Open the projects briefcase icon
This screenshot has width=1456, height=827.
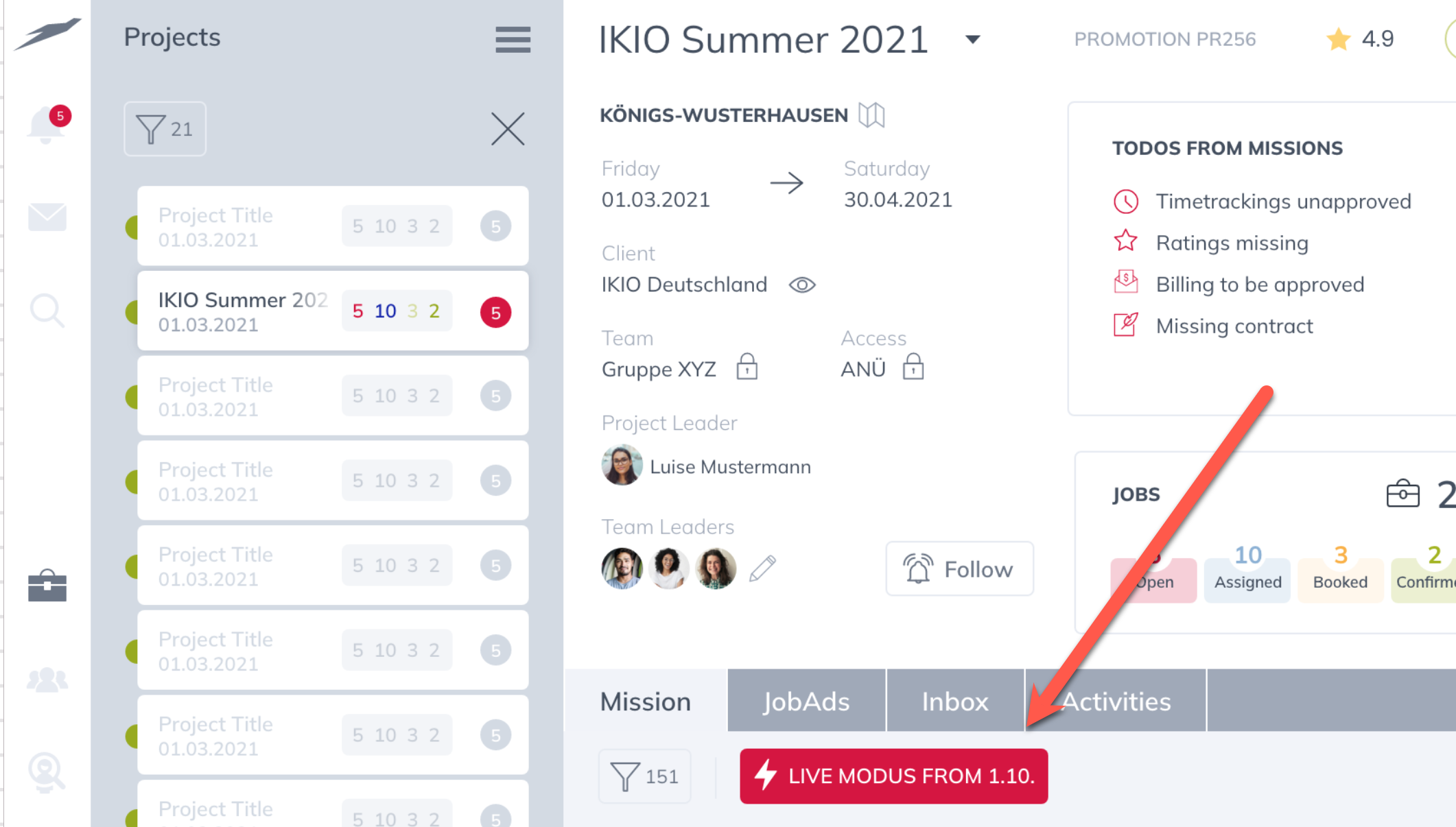pos(47,586)
